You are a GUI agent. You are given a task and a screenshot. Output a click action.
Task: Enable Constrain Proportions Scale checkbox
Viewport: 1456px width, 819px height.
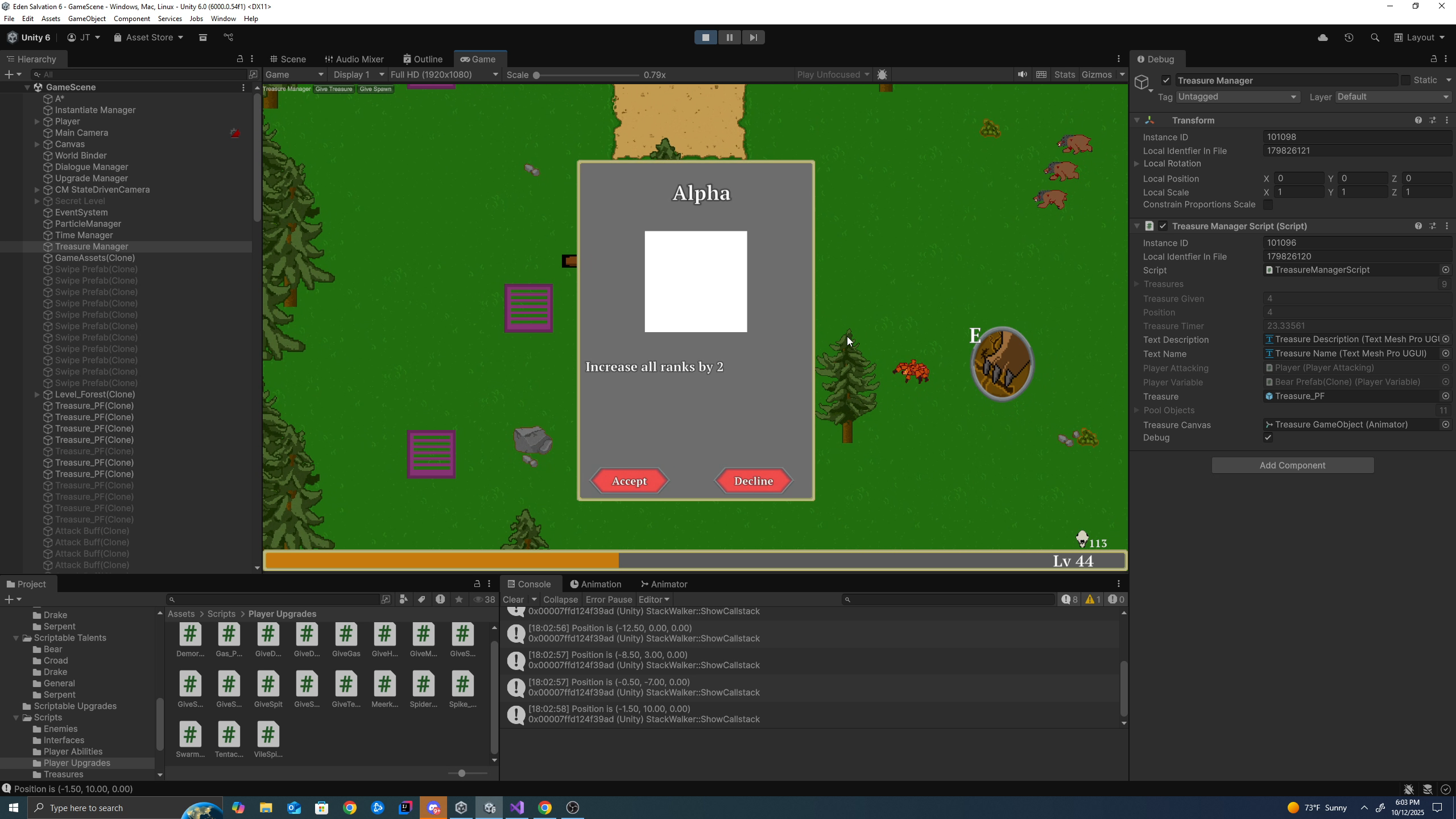(1268, 205)
